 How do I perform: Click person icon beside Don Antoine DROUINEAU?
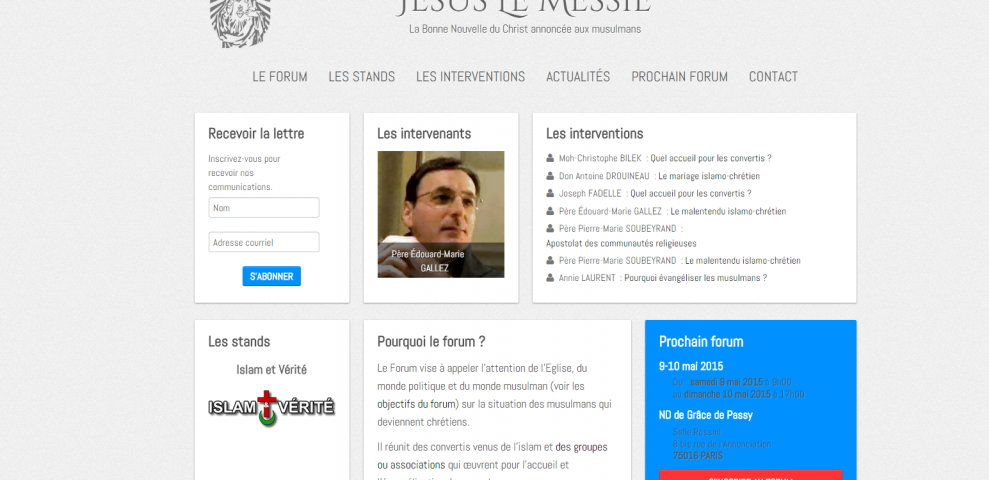click(550, 176)
